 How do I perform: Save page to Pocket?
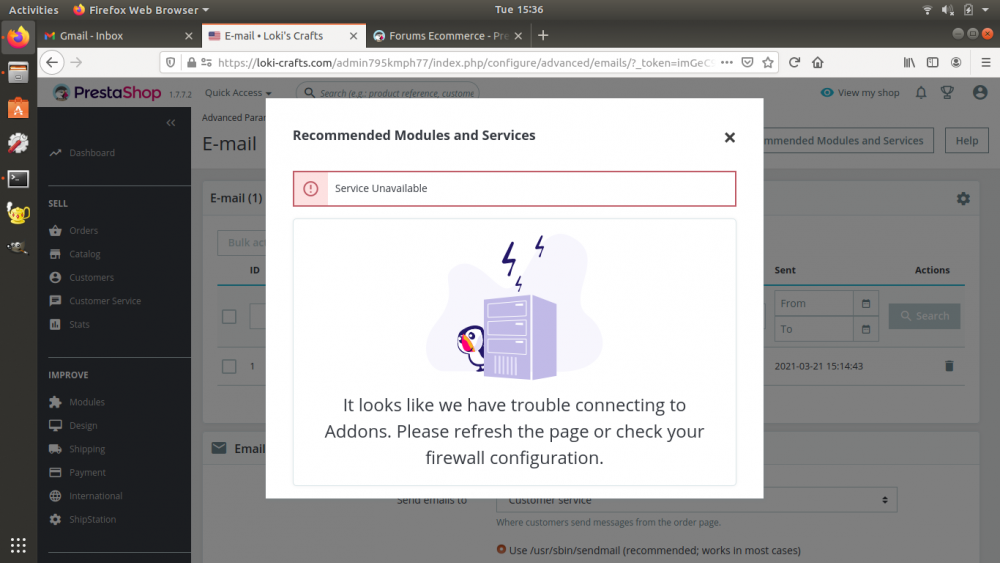747,62
